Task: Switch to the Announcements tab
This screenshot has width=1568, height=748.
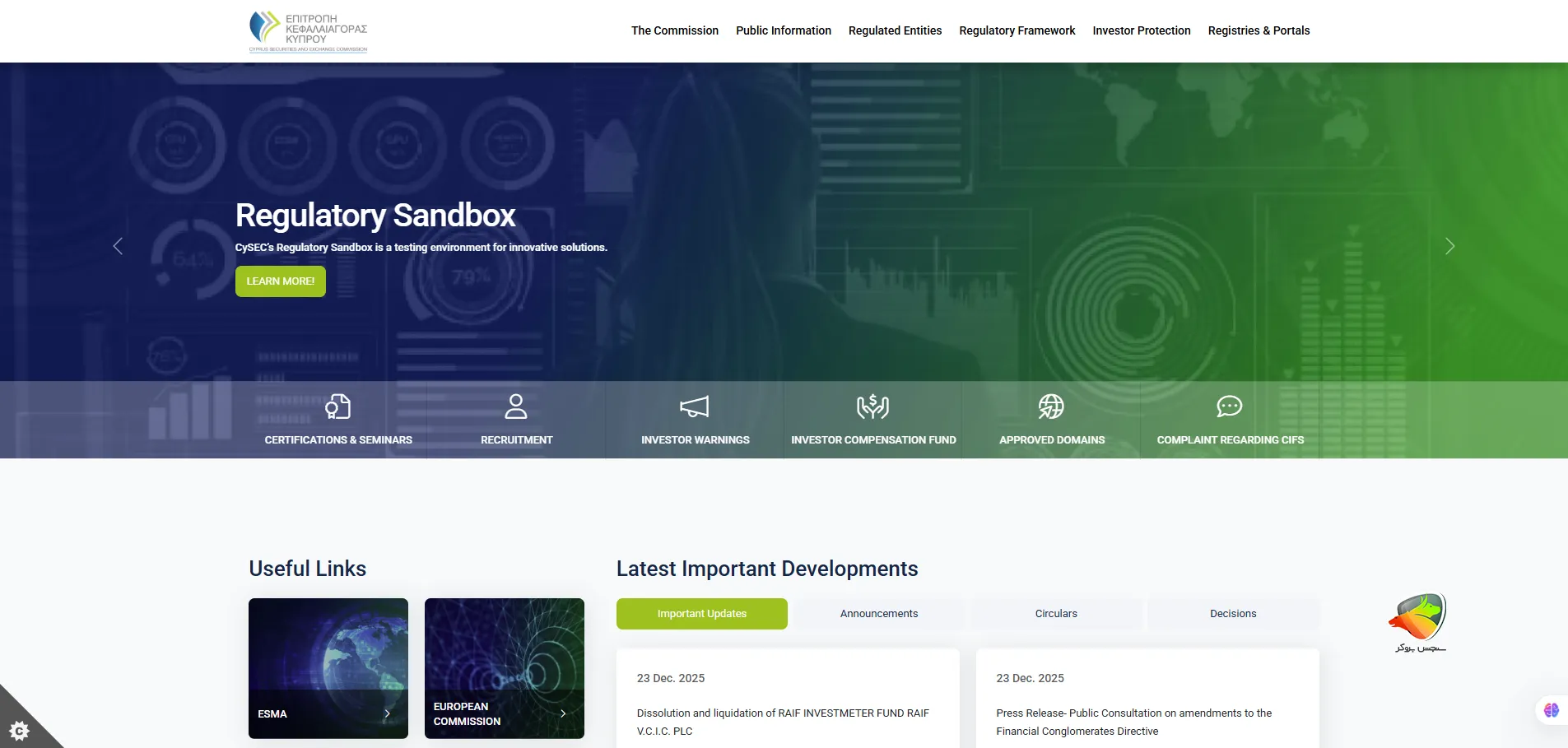Action: click(x=878, y=614)
